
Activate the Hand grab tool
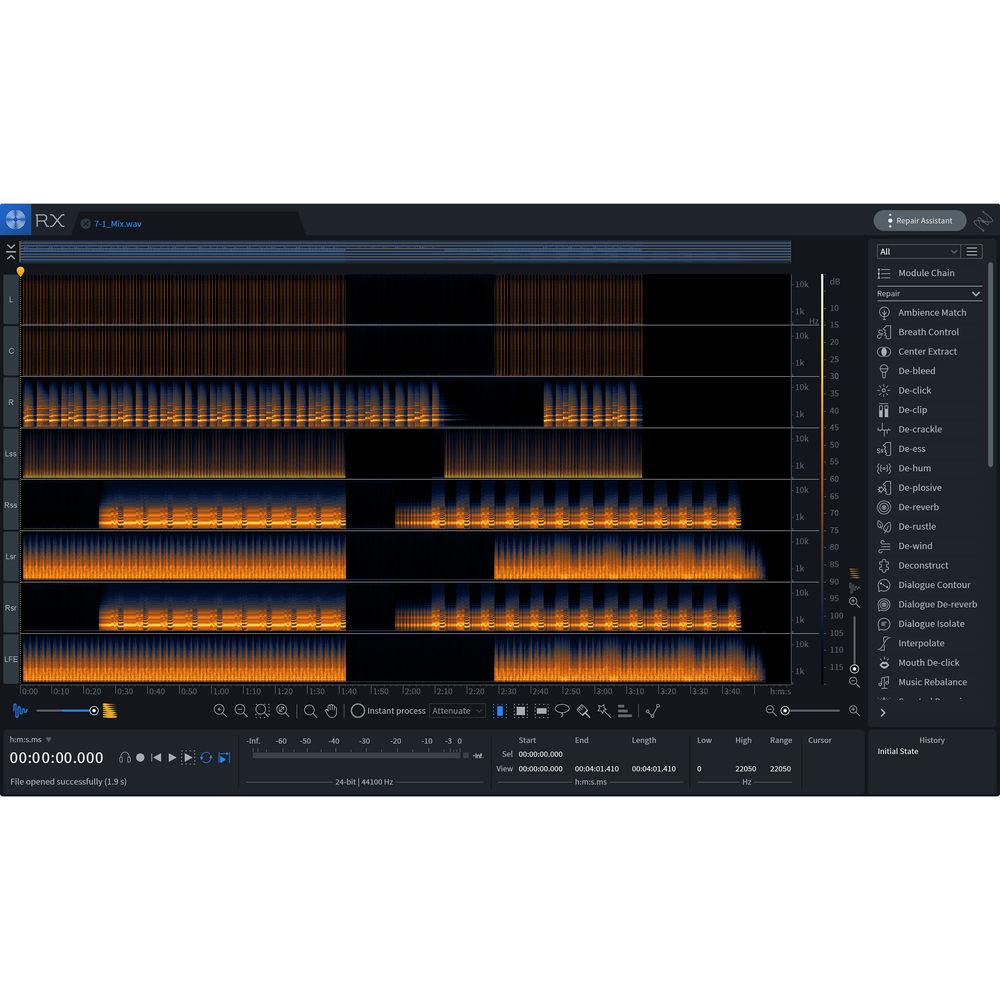coord(332,710)
